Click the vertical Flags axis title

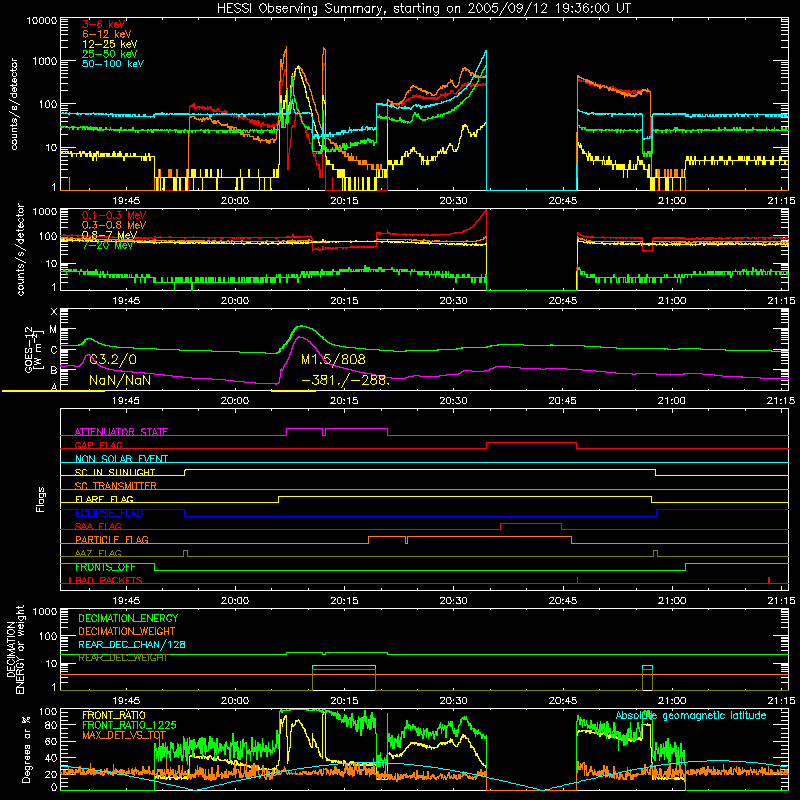41,499
